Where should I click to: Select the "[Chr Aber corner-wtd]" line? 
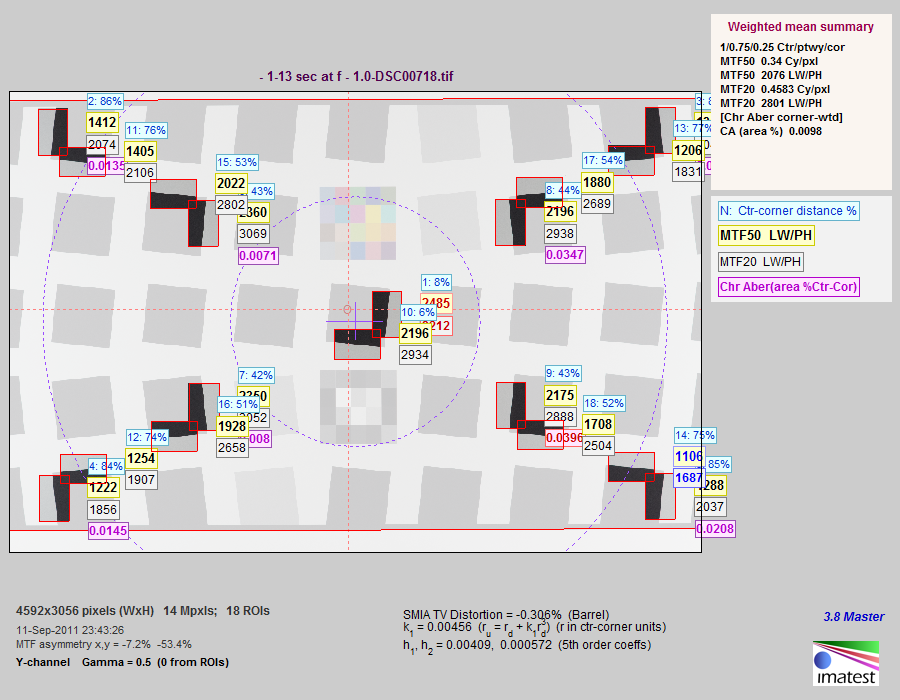click(x=781, y=117)
